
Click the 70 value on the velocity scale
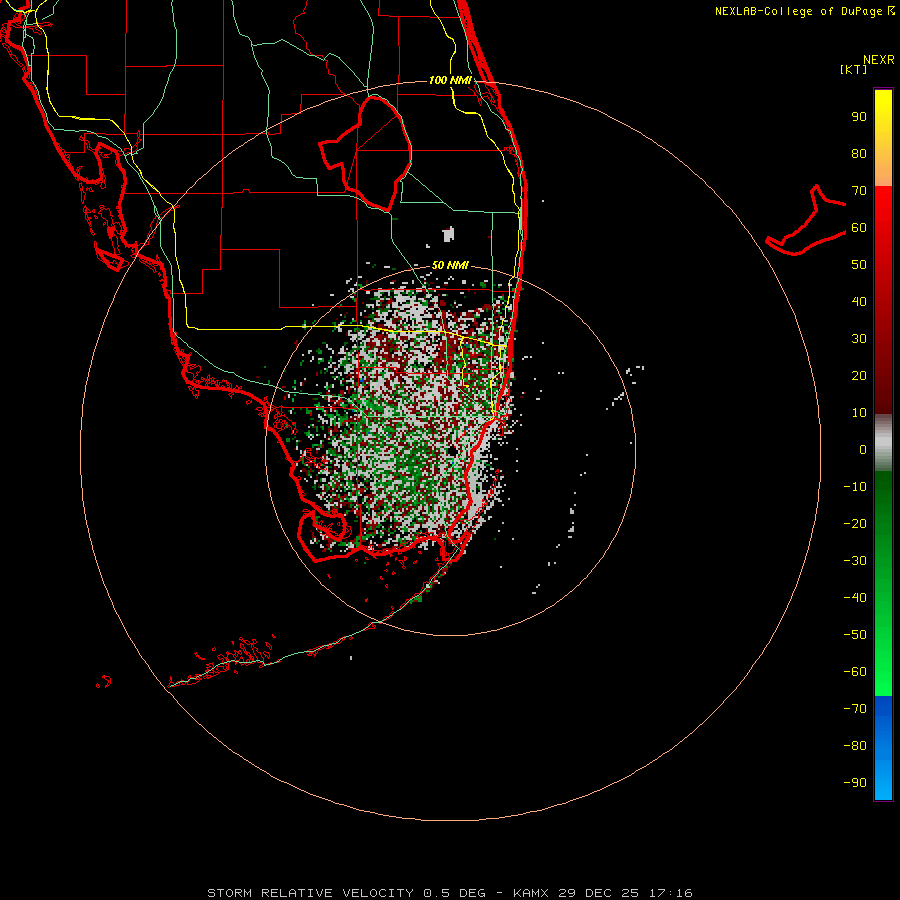coord(859,191)
